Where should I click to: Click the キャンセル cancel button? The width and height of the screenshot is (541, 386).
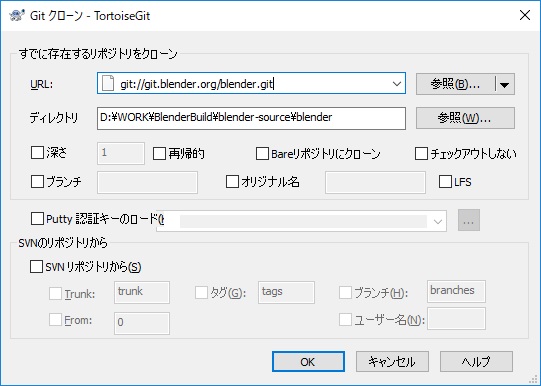(392, 362)
